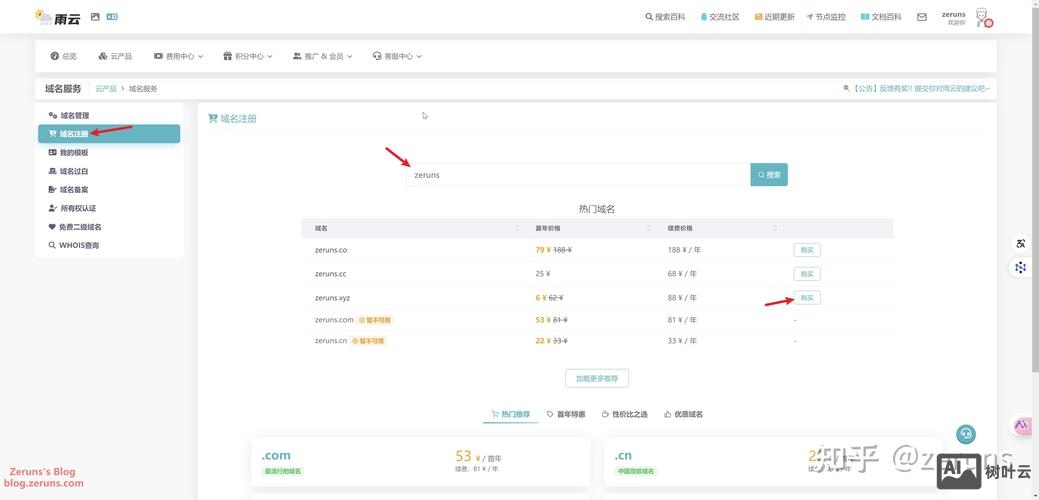The width and height of the screenshot is (1039, 500).
Task: Go to 总览 overview in the navigation bar
Action: (x=64, y=56)
